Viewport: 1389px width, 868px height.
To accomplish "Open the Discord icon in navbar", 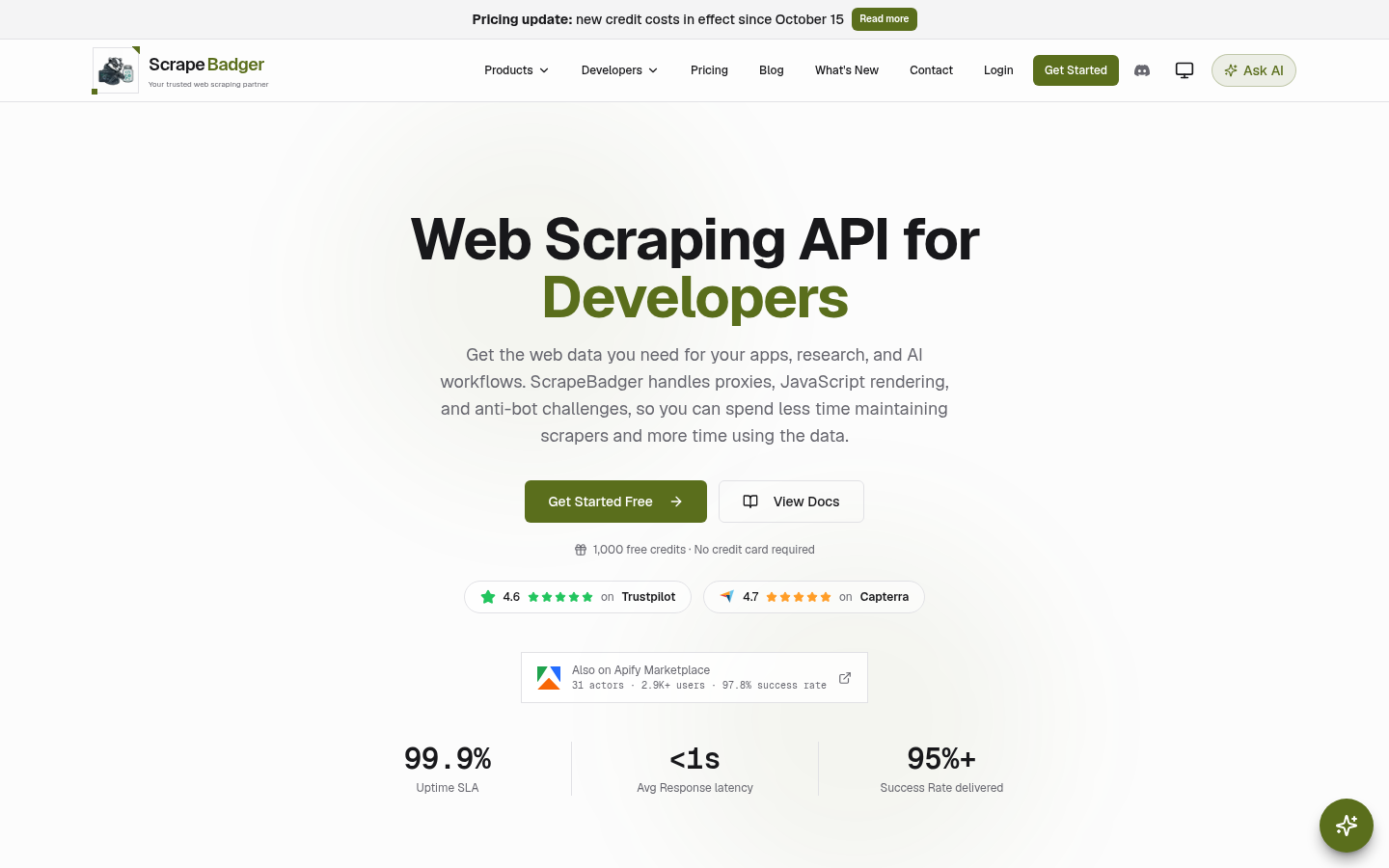I will pos(1142,70).
